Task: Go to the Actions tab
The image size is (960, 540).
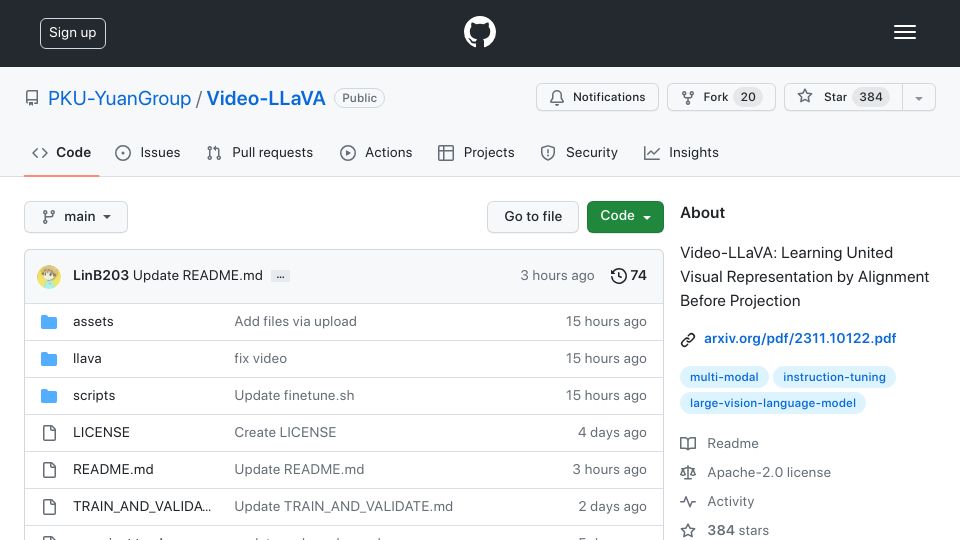Action: [376, 152]
